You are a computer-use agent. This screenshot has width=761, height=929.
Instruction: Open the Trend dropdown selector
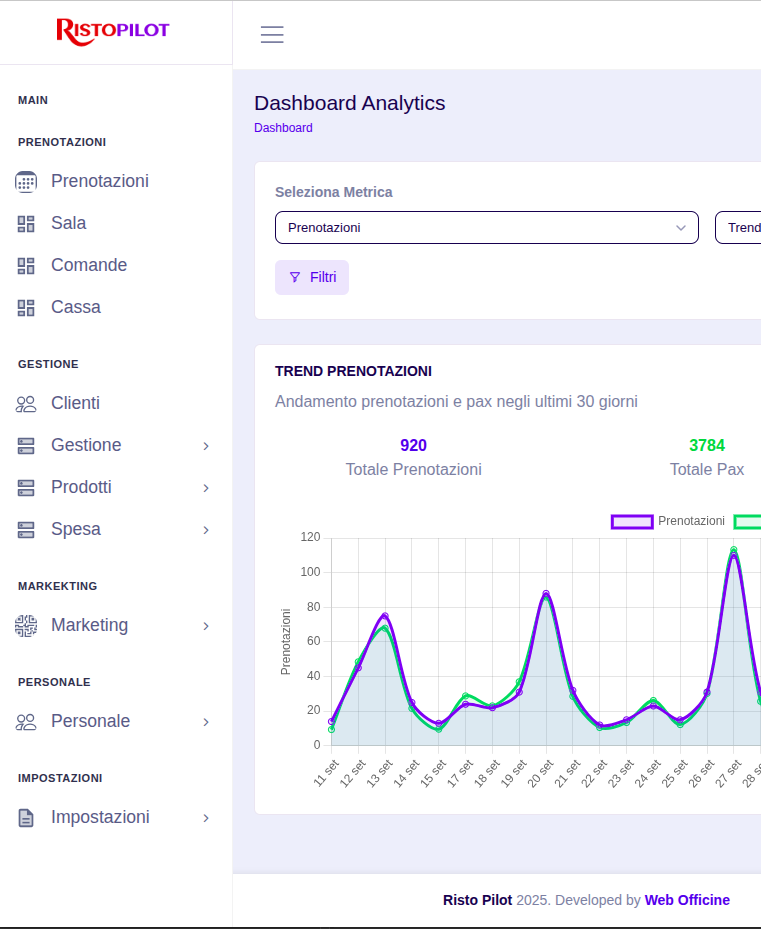(738, 227)
